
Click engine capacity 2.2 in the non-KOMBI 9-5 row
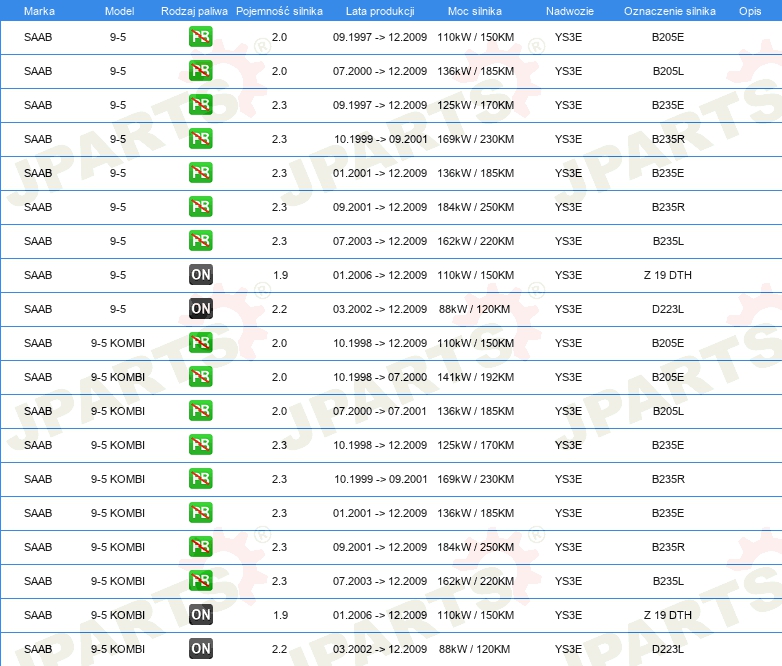279,309
